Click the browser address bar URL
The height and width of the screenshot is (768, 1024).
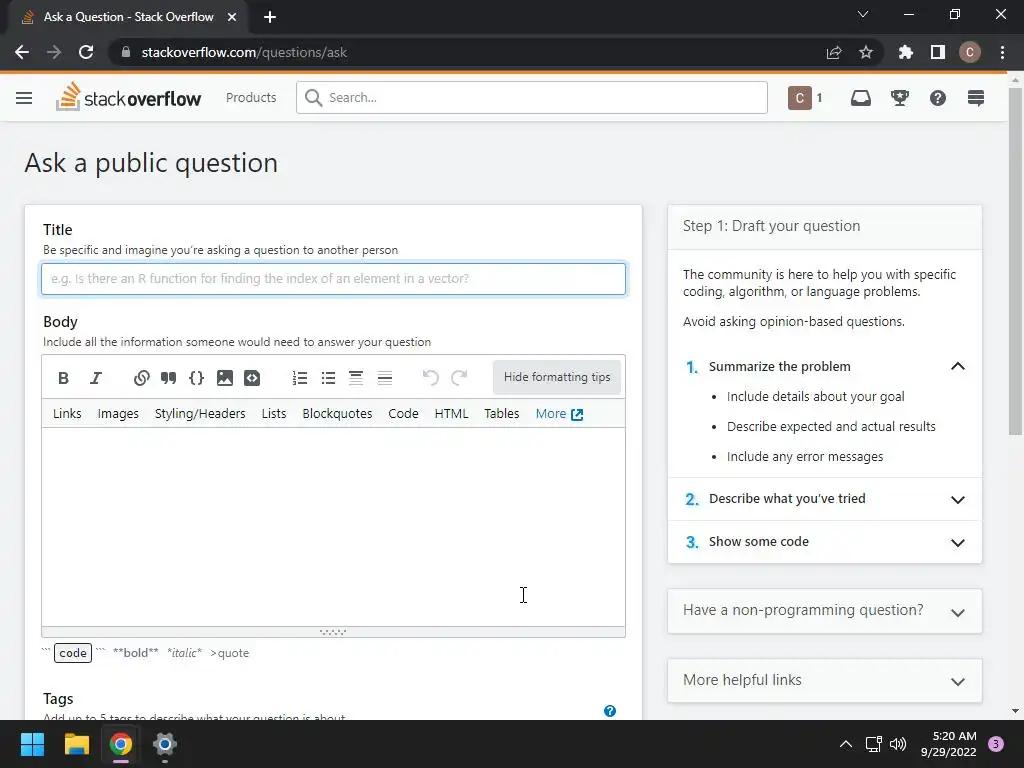point(244,52)
